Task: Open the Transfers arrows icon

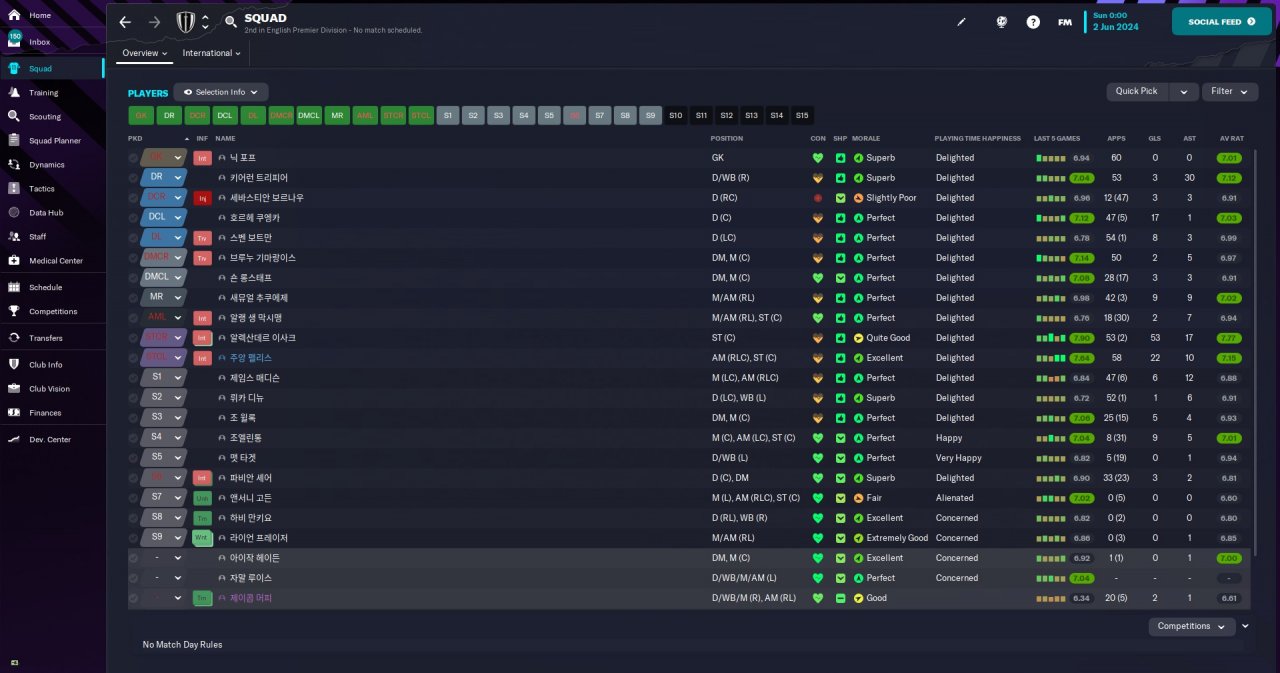Action: click(14, 338)
